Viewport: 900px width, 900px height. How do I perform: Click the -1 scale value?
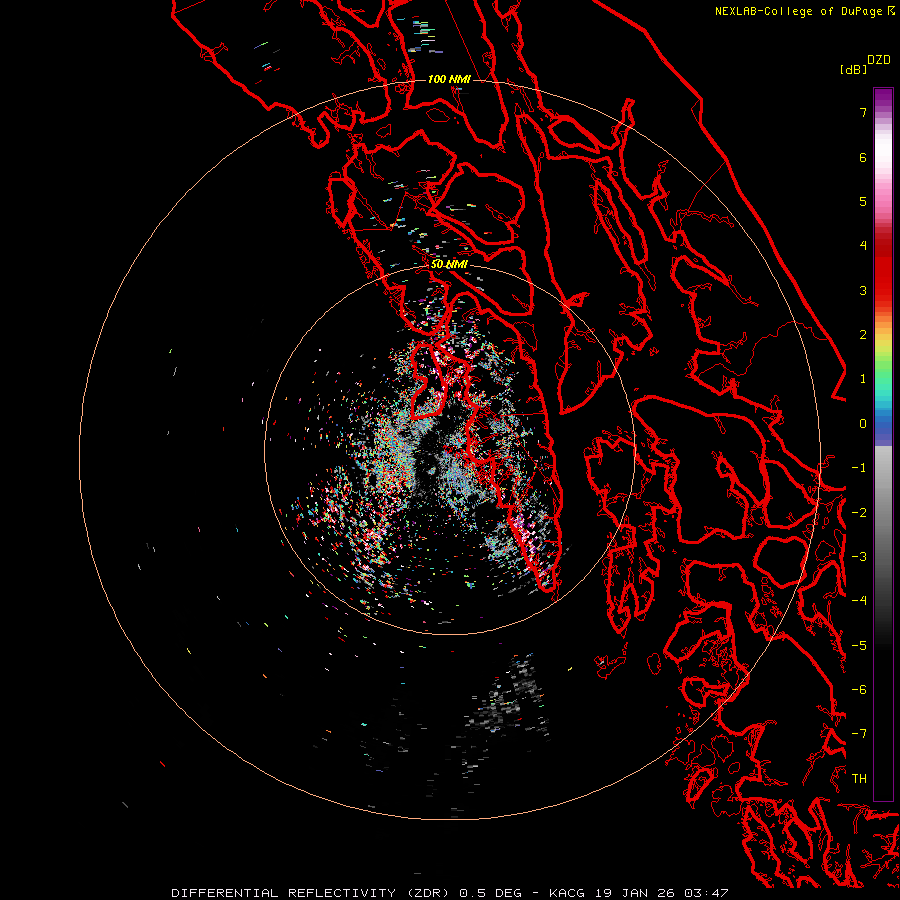point(859,468)
